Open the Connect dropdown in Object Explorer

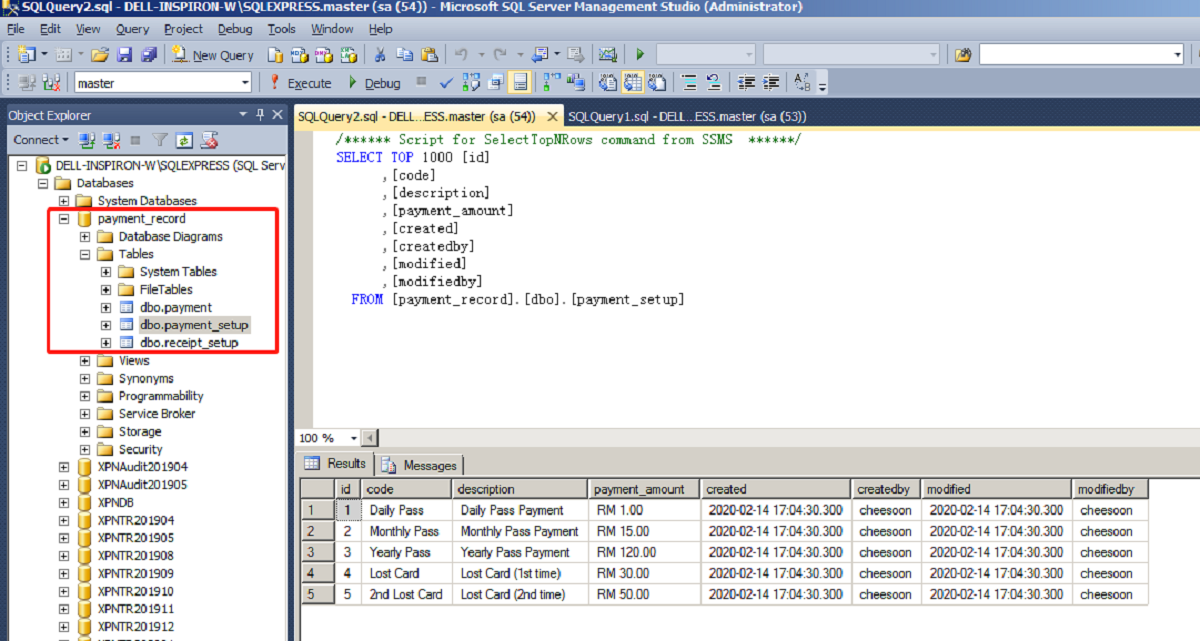click(40, 140)
